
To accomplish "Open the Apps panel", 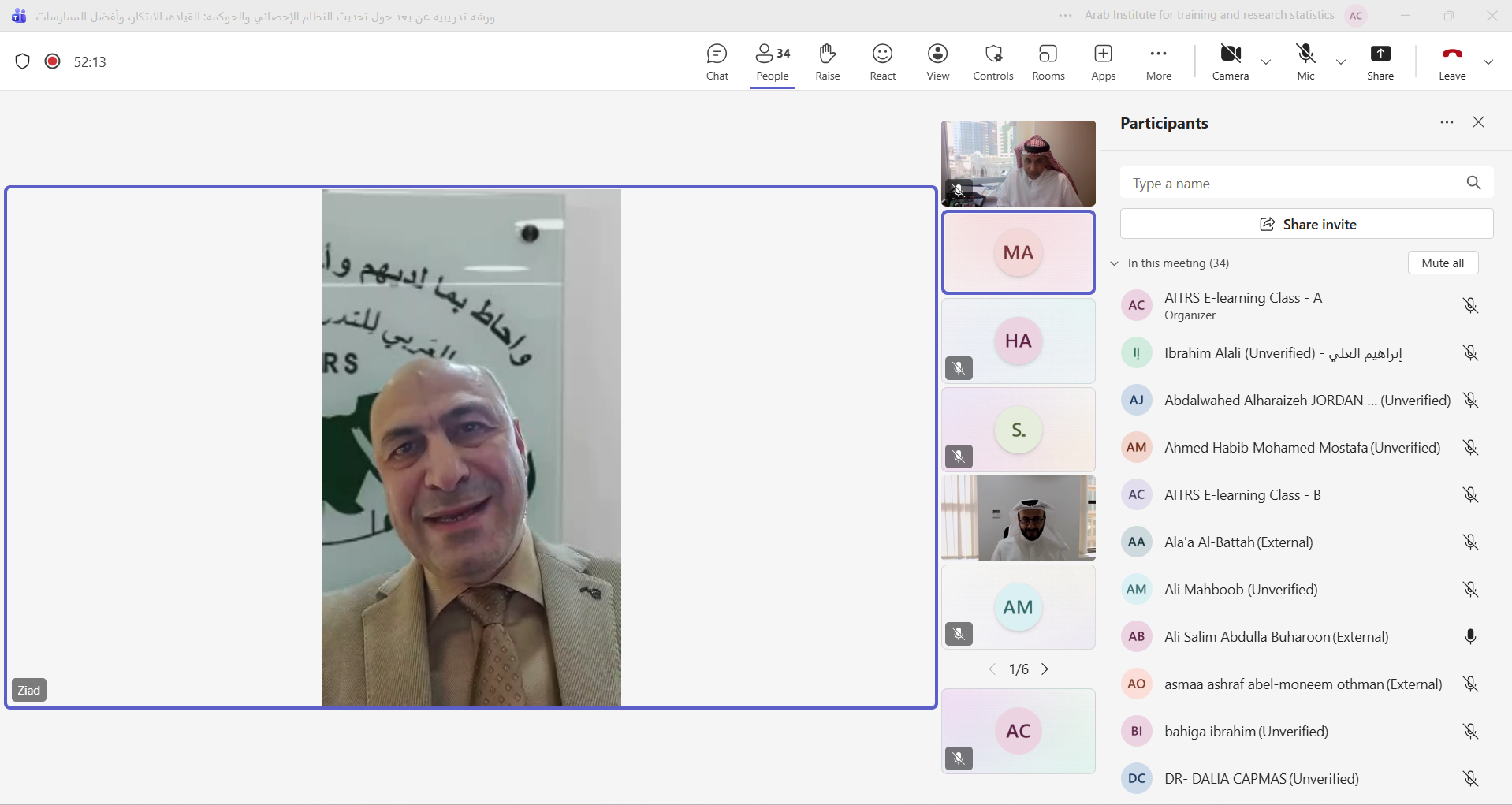I will [1103, 61].
